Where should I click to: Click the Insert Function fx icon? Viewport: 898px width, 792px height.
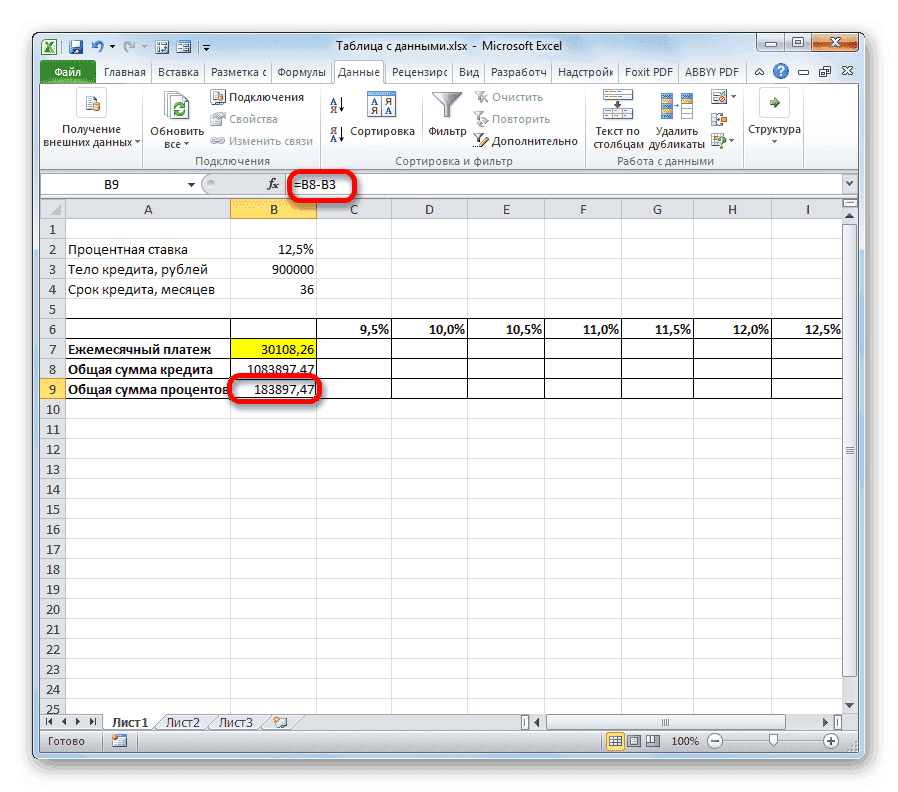[x=271, y=184]
